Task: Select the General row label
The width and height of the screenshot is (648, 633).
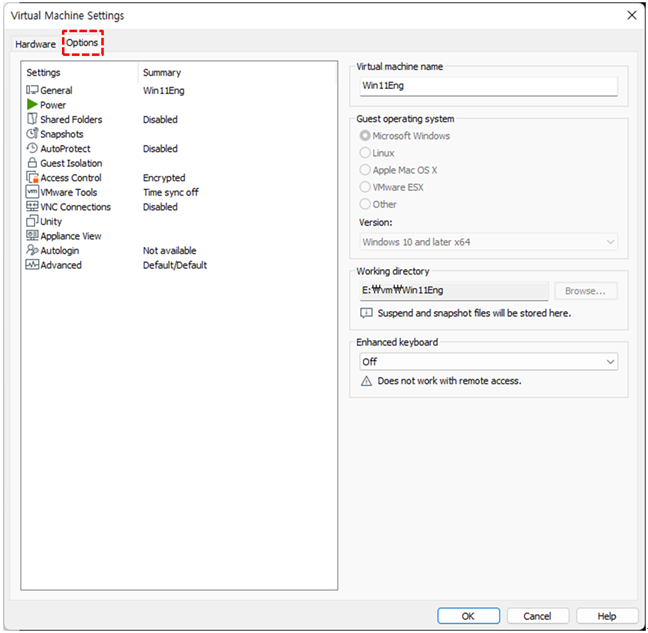Action: tap(56, 90)
